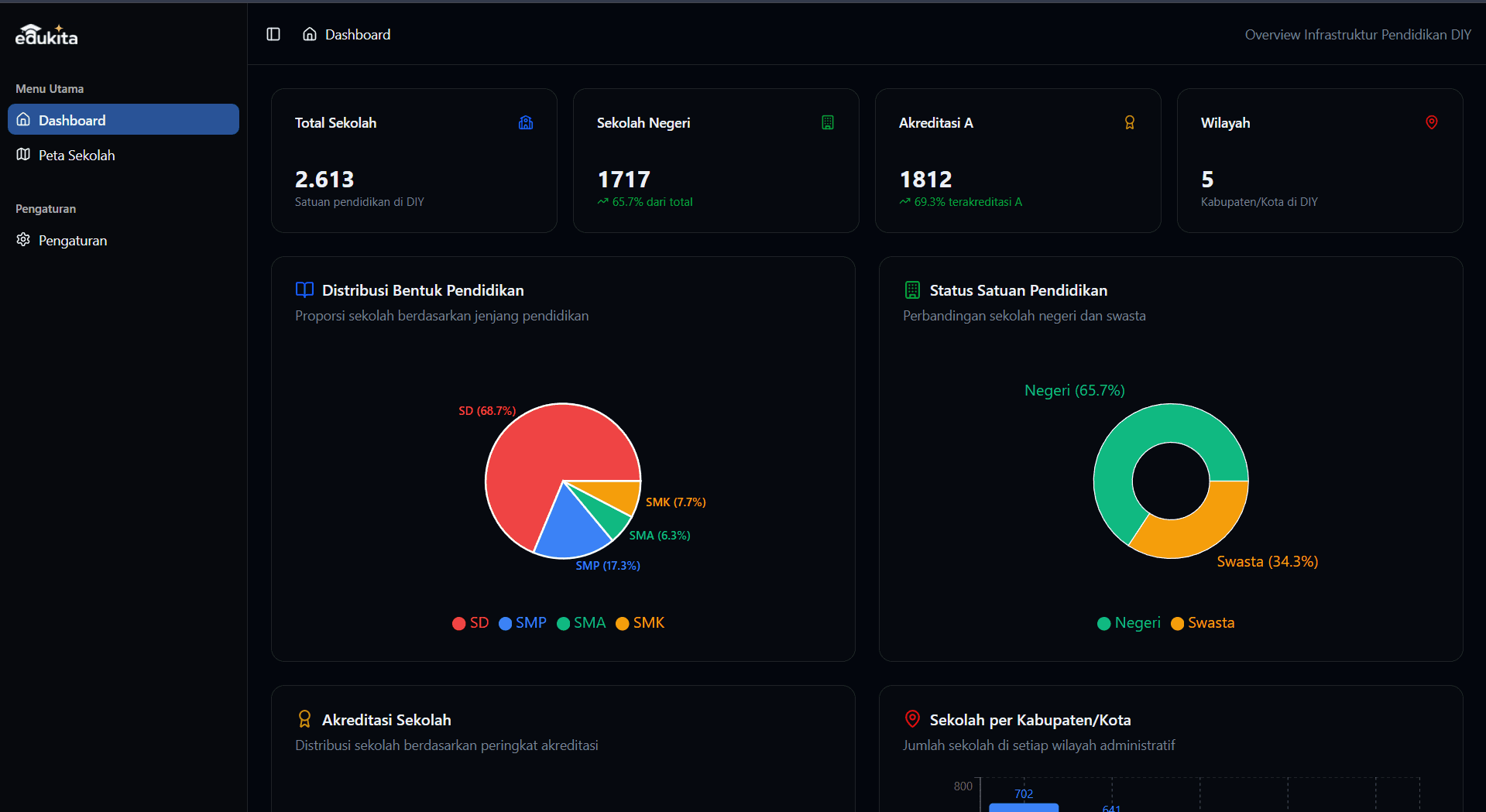Toggle SD legend item in pie chart
The height and width of the screenshot is (812, 1486).
coord(471,623)
